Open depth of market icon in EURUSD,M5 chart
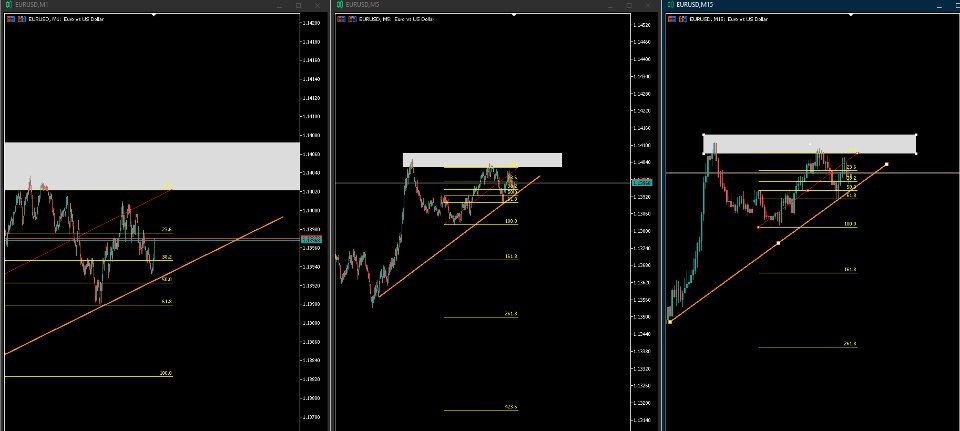Screen dimensions: 960x431 351,19
